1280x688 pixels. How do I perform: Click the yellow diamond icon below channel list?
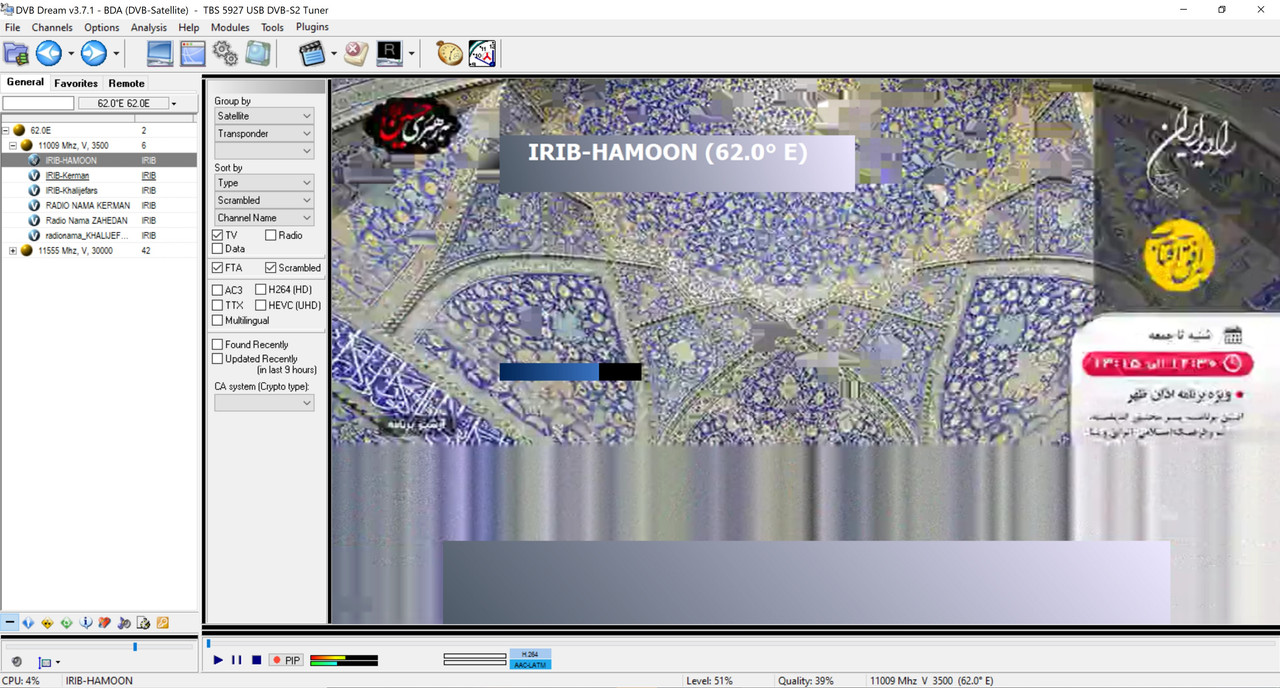pos(47,622)
